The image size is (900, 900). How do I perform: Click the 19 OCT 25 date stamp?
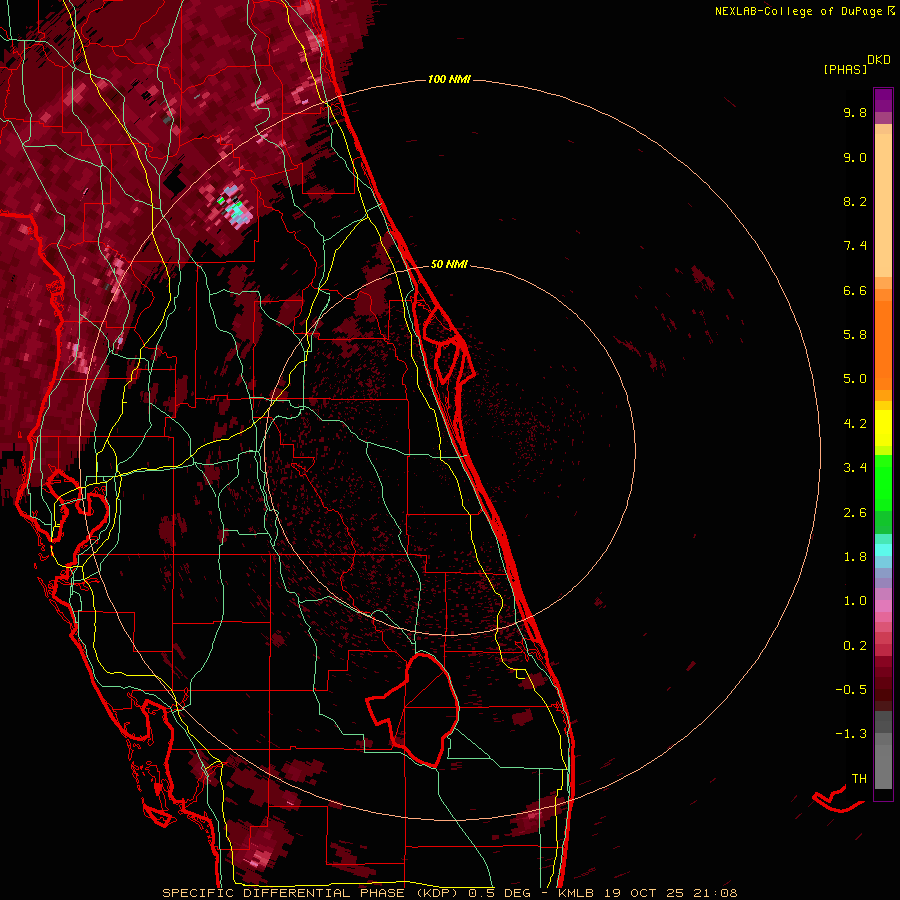click(642, 893)
